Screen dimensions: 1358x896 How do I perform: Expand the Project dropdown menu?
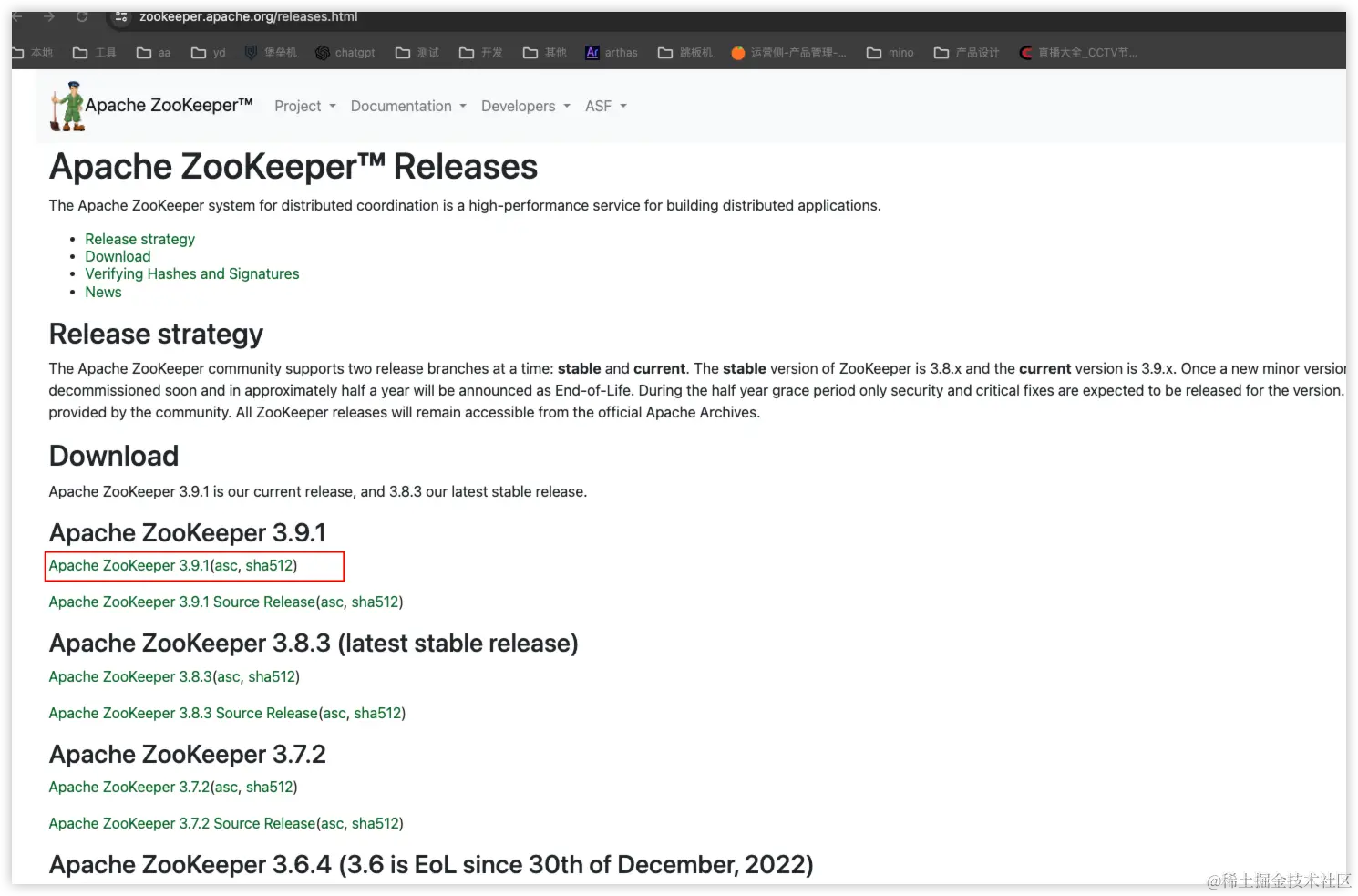(x=305, y=107)
